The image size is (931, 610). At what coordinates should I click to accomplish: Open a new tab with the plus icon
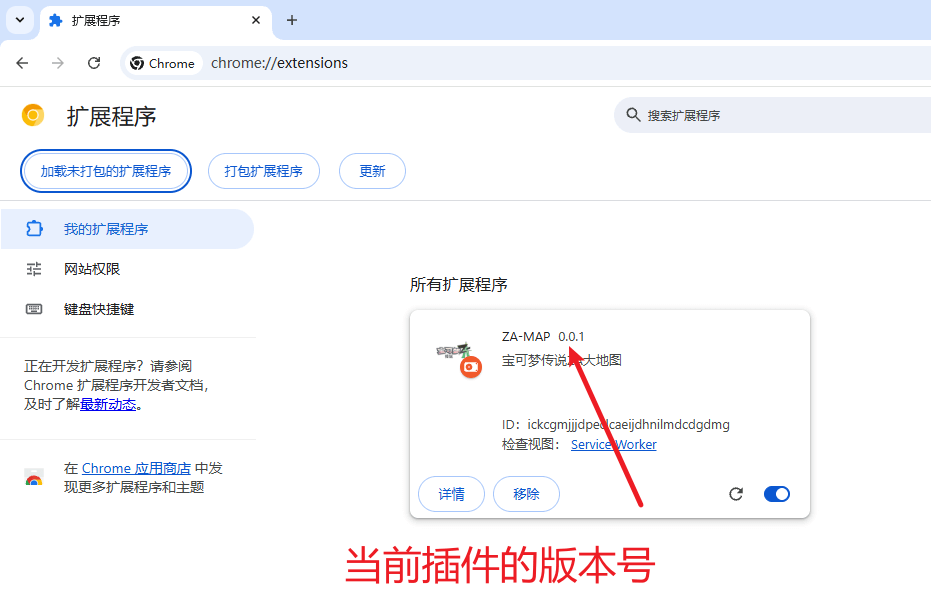coord(291,21)
